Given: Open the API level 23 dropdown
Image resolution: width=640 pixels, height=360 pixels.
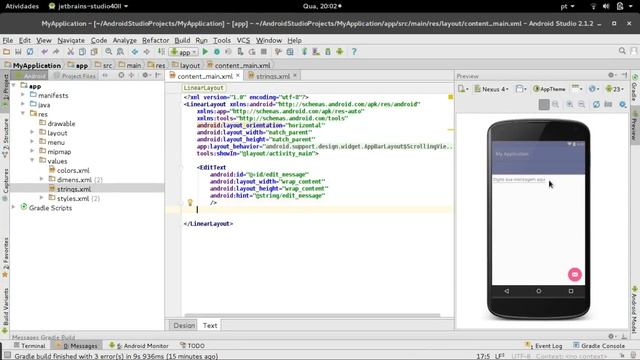Looking at the screenshot, I should (x=615, y=89).
